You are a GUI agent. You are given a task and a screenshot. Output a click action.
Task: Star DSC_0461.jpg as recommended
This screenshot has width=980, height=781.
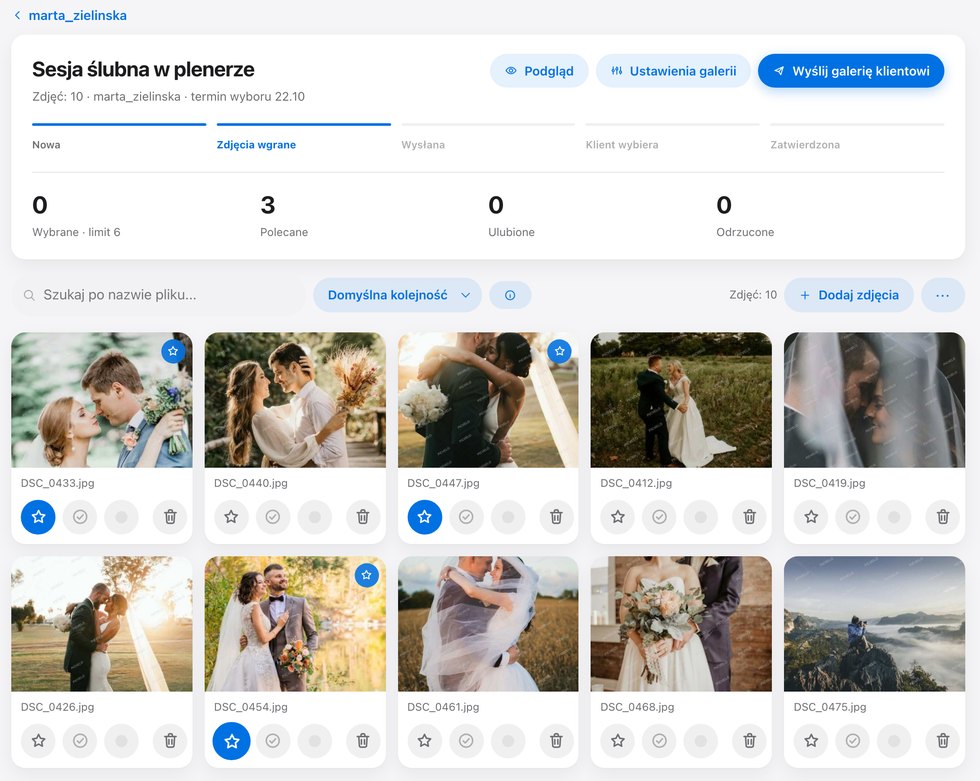tap(425, 740)
